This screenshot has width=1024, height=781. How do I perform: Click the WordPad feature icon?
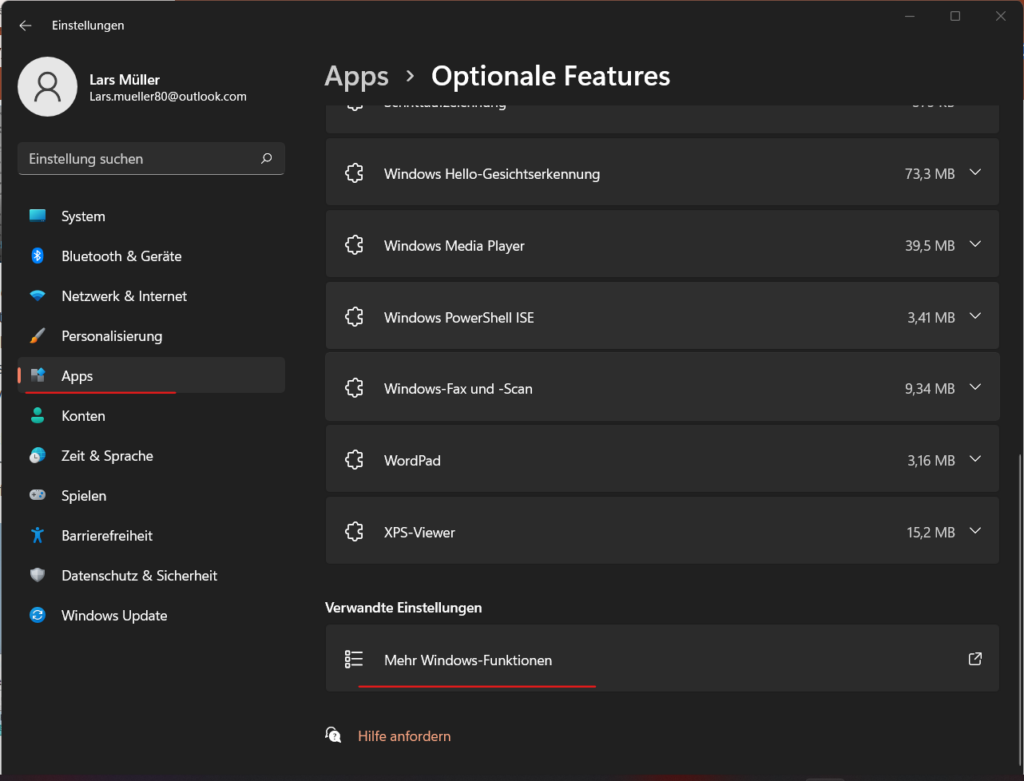click(354, 460)
